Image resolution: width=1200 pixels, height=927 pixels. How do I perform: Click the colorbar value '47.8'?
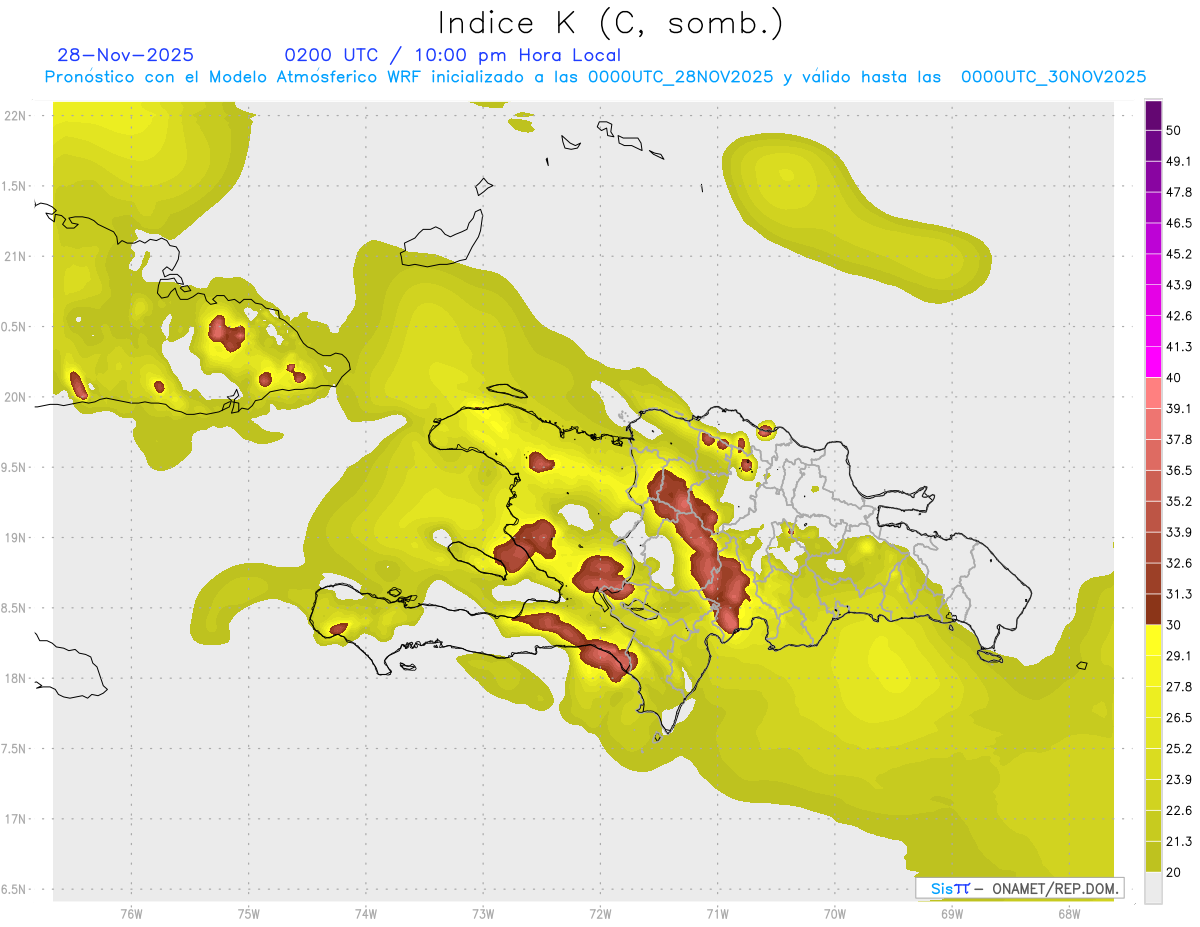coord(1179,192)
